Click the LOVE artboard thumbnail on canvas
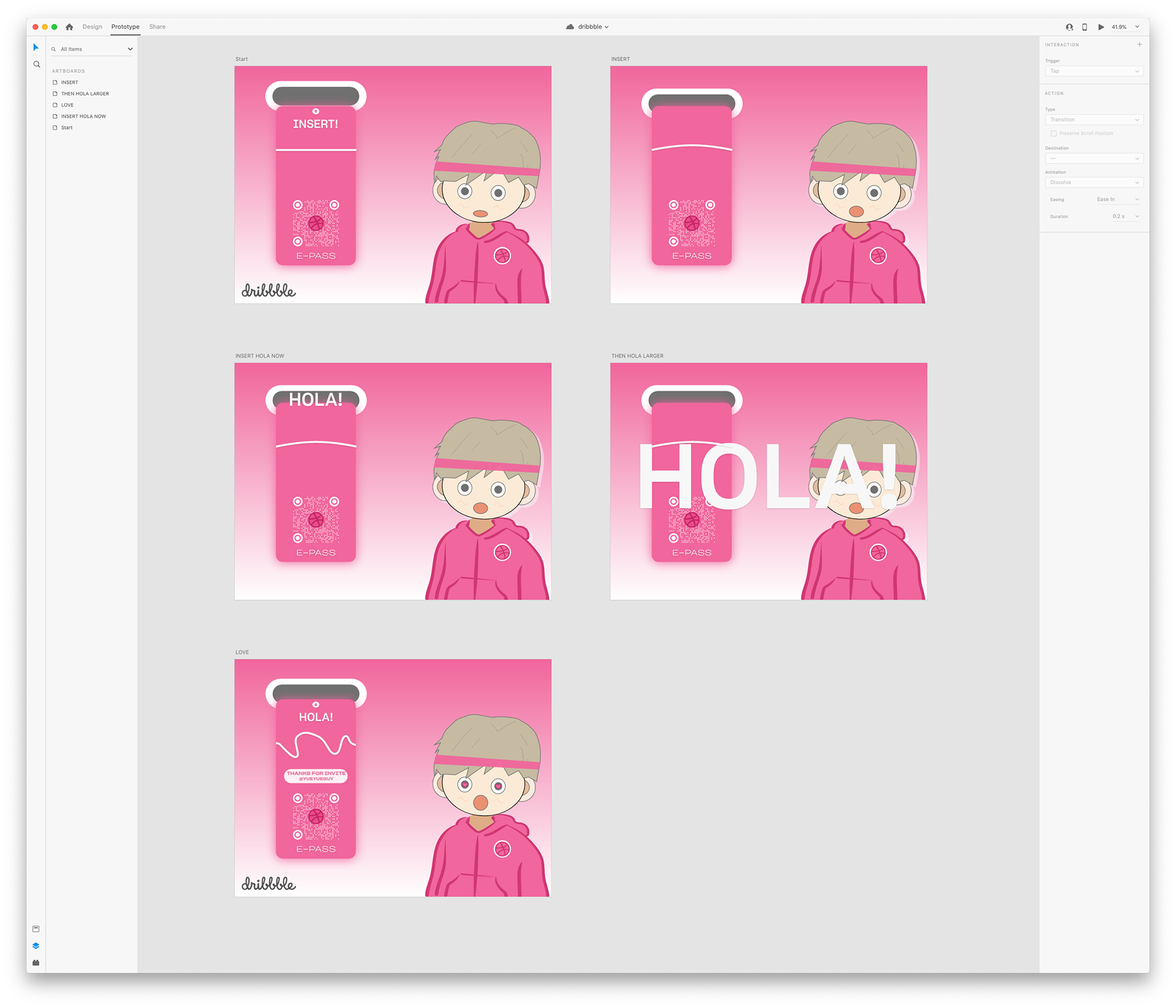The height and width of the screenshot is (1008, 1176). click(x=393, y=778)
